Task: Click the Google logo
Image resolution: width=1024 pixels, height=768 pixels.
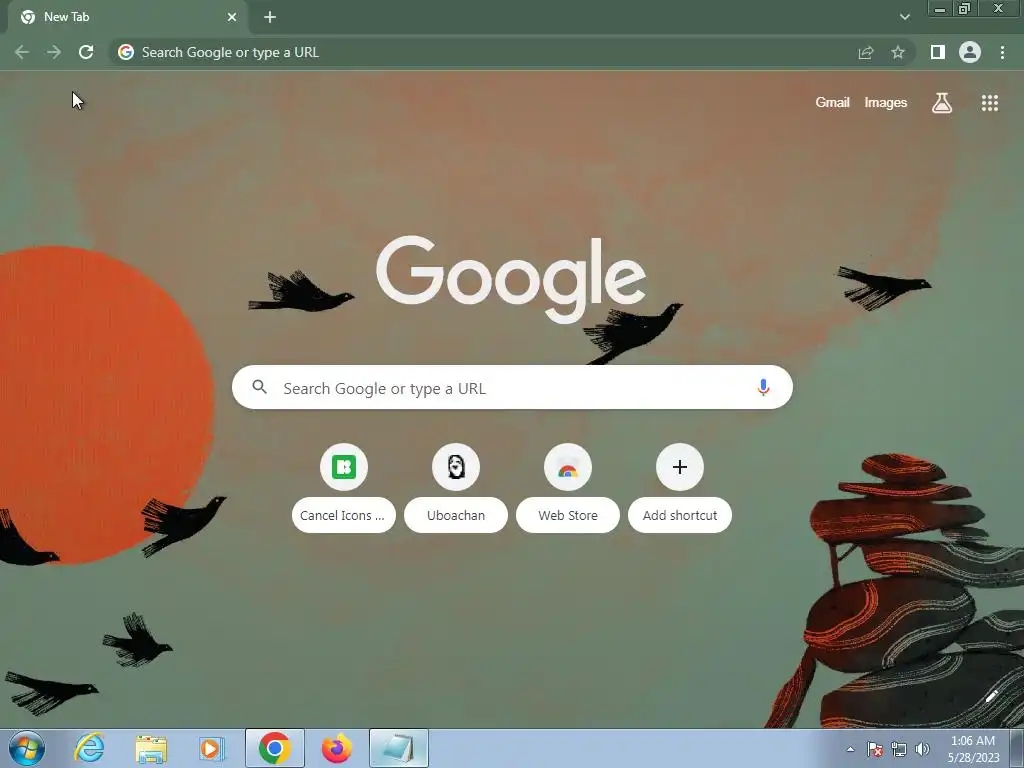Action: tap(511, 280)
